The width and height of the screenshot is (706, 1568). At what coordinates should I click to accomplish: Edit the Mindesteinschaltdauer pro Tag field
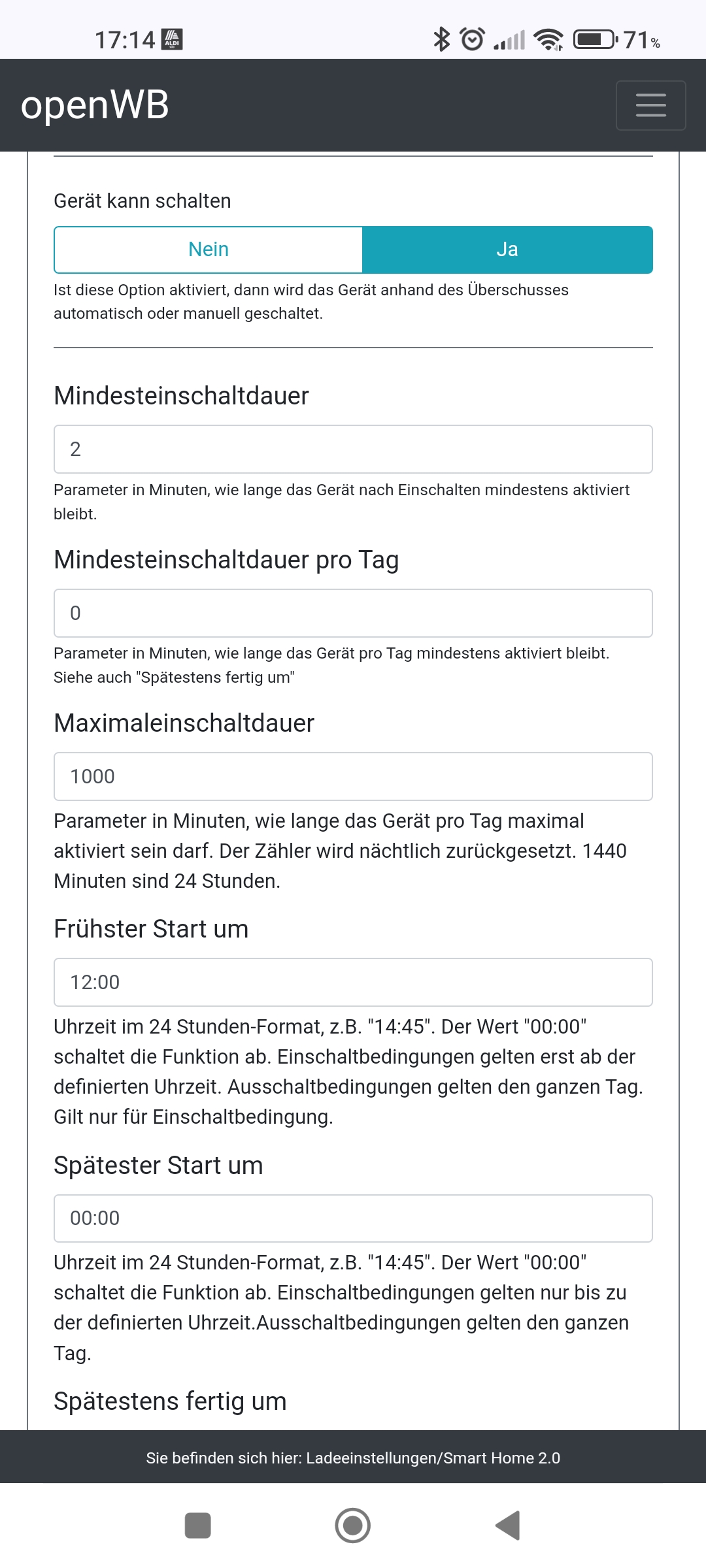(353, 613)
